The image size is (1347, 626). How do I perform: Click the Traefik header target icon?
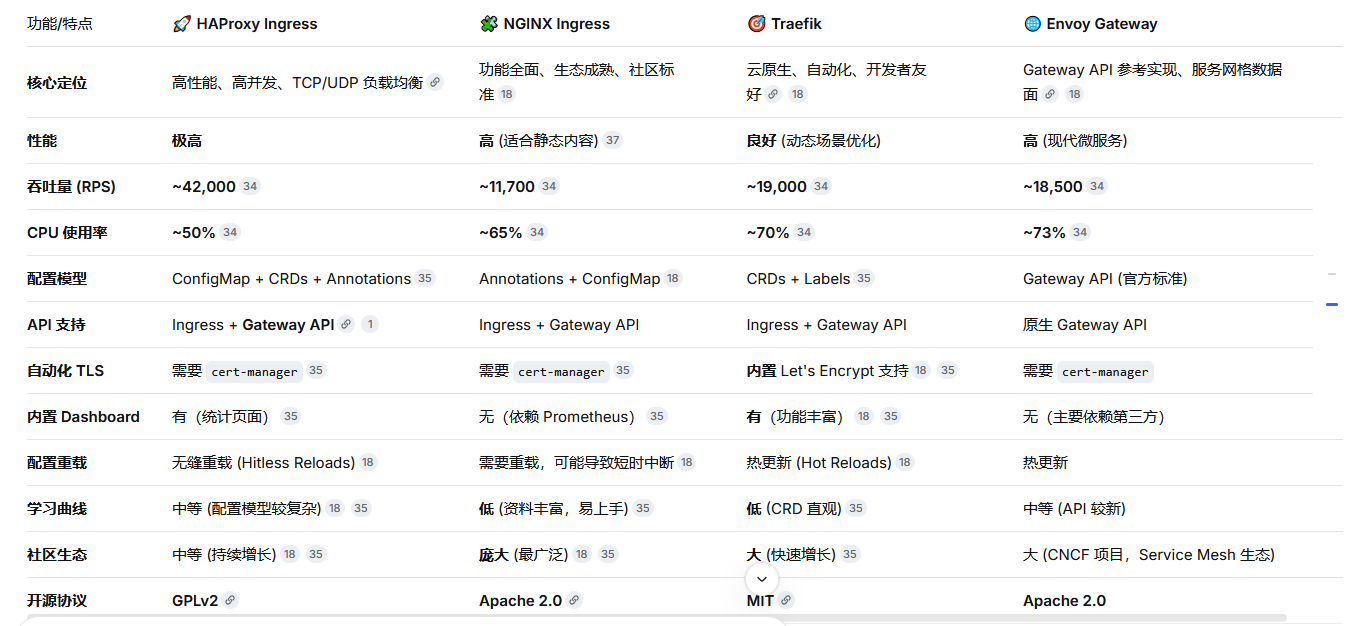click(756, 24)
